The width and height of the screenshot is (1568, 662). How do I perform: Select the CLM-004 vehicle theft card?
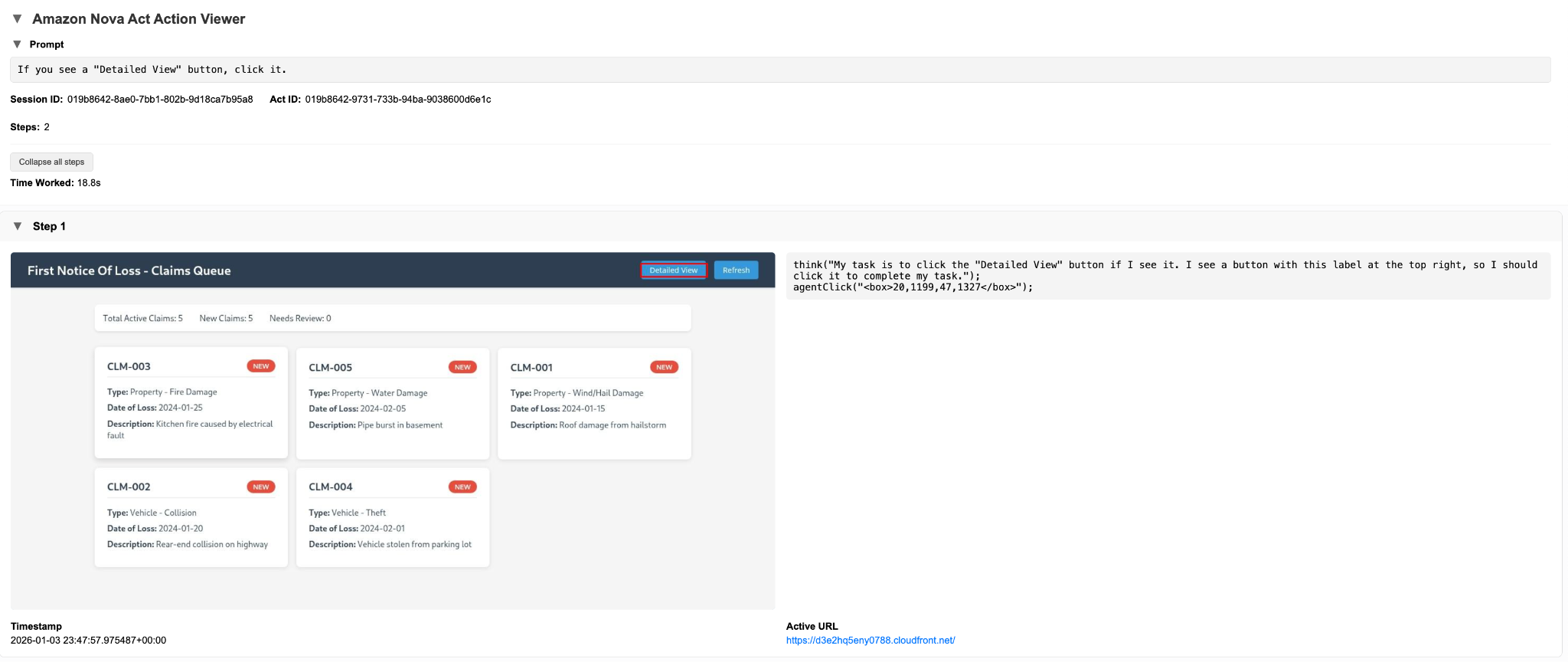point(393,518)
